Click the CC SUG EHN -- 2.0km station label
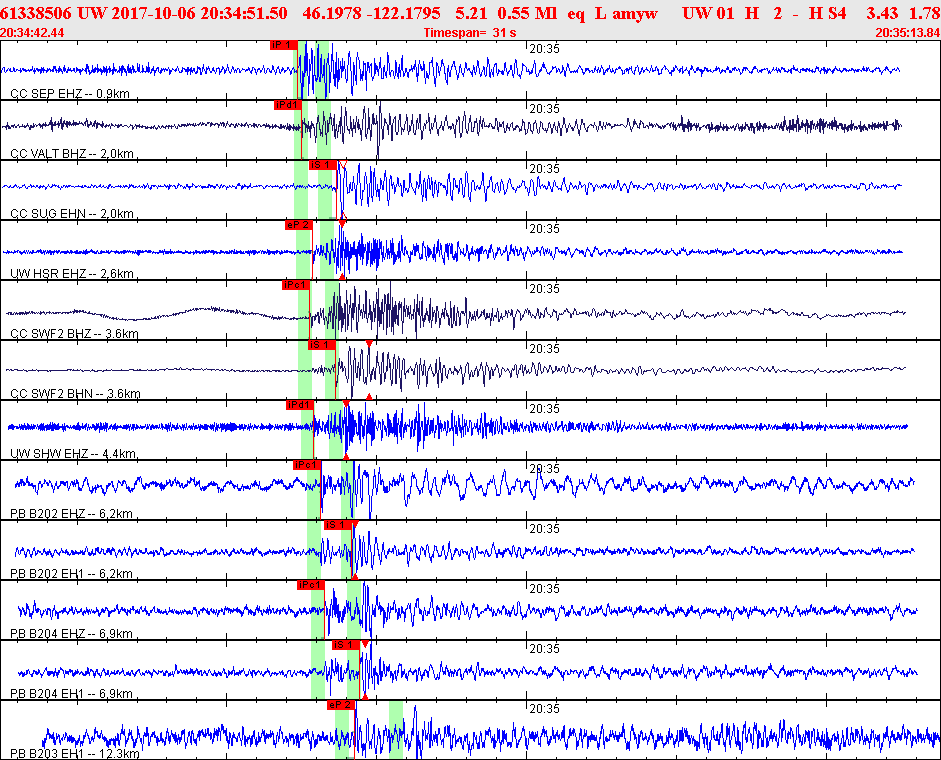 pyautogui.click(x=72, y=214)
